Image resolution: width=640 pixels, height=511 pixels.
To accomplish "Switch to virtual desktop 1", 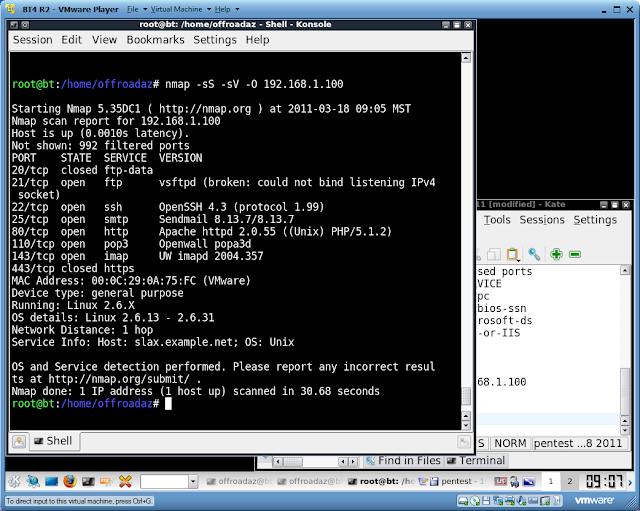I will (x=551, y=482).
